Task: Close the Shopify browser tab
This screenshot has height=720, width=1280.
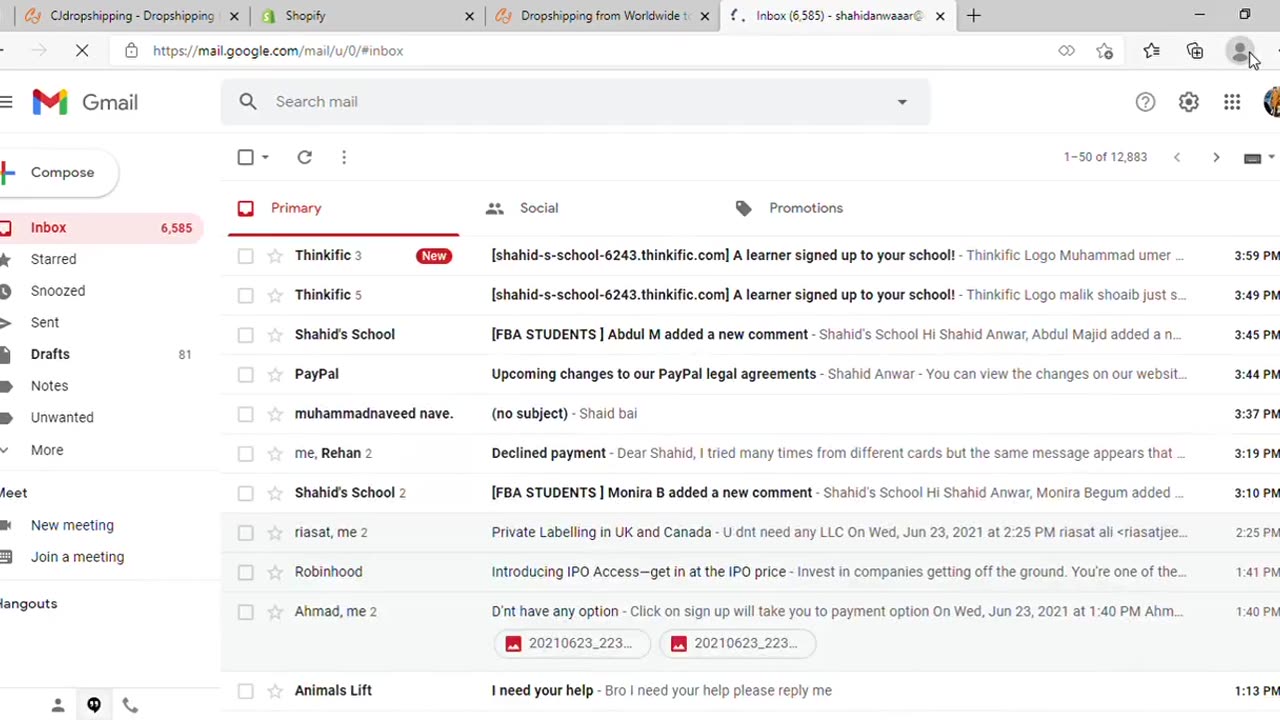Action: [x=470, y=16]
